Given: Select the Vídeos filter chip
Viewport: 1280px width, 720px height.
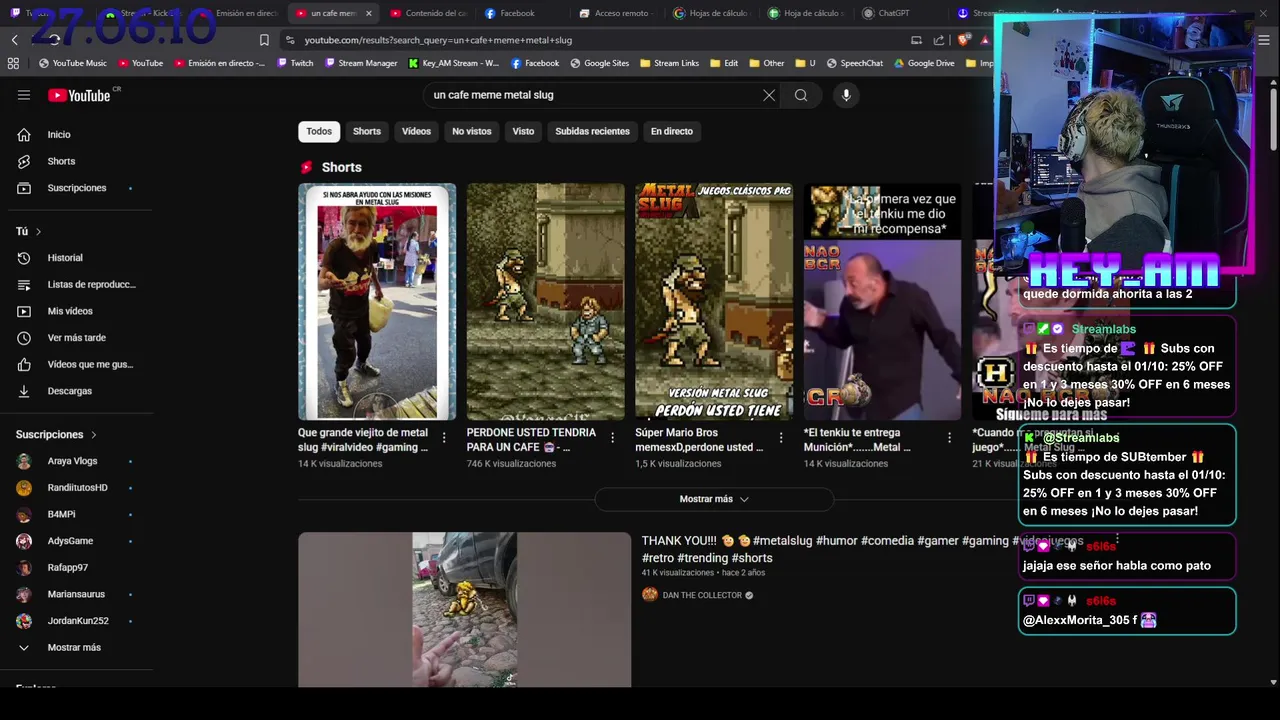Looking at the screenshot, I should pyautogui.click(x=416, y=131).
